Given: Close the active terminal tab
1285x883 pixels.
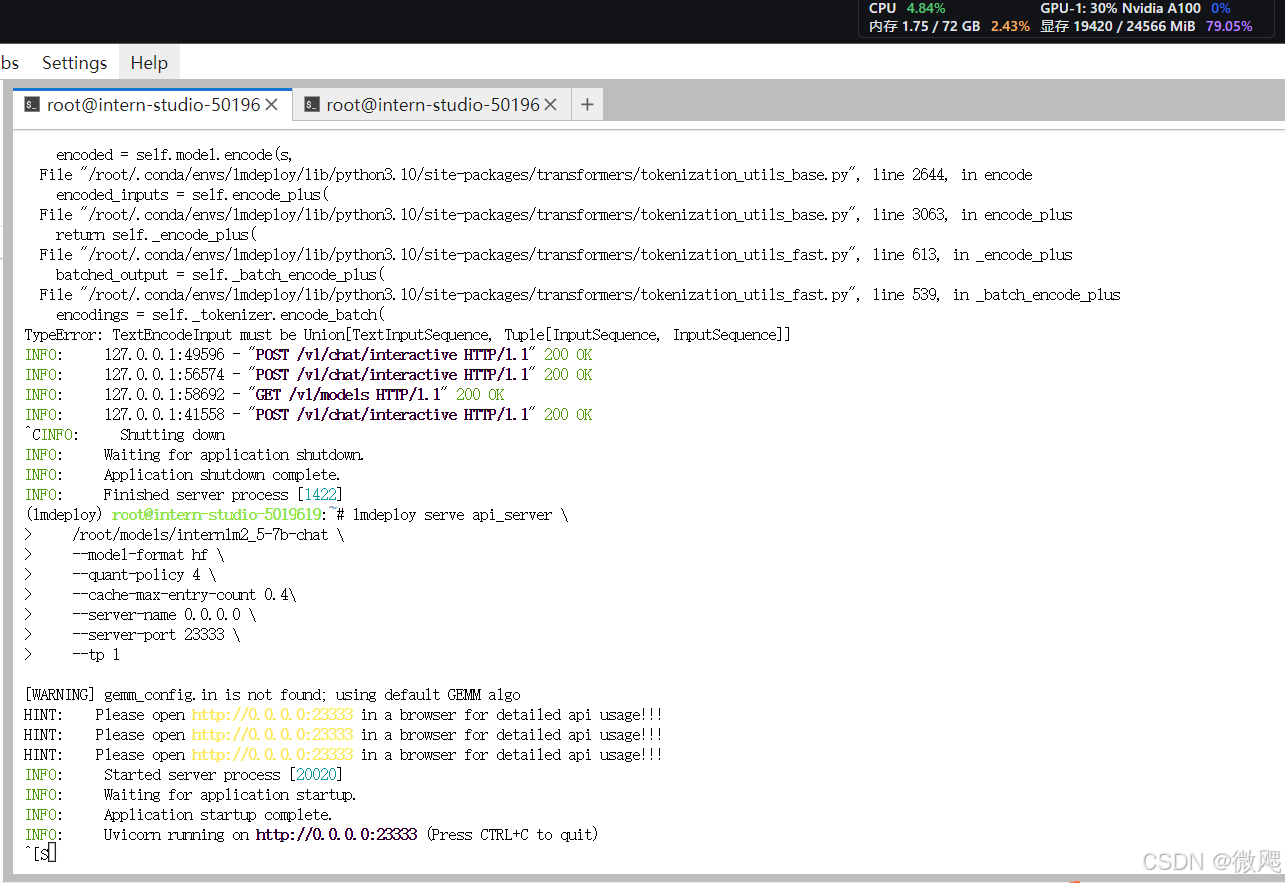Looking at the screenshot, I should tap(272, 103).
